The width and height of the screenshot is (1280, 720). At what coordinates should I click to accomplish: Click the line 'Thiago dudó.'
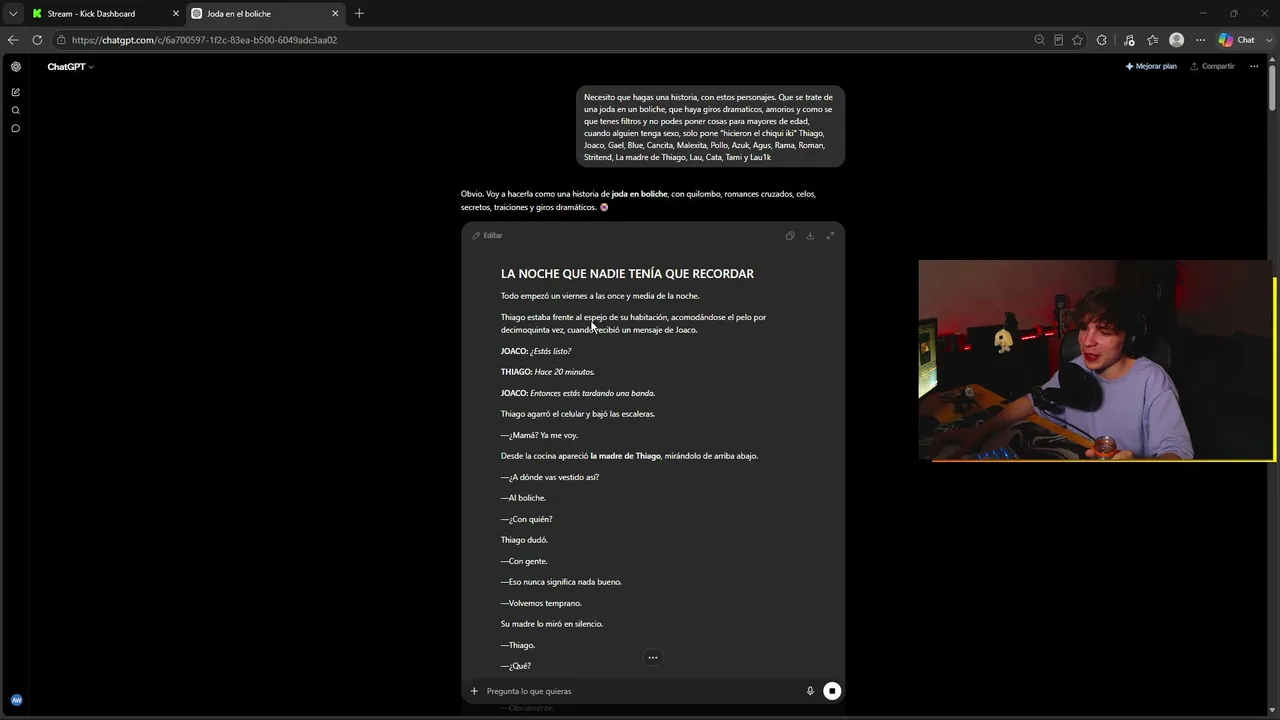pos(524,540)
